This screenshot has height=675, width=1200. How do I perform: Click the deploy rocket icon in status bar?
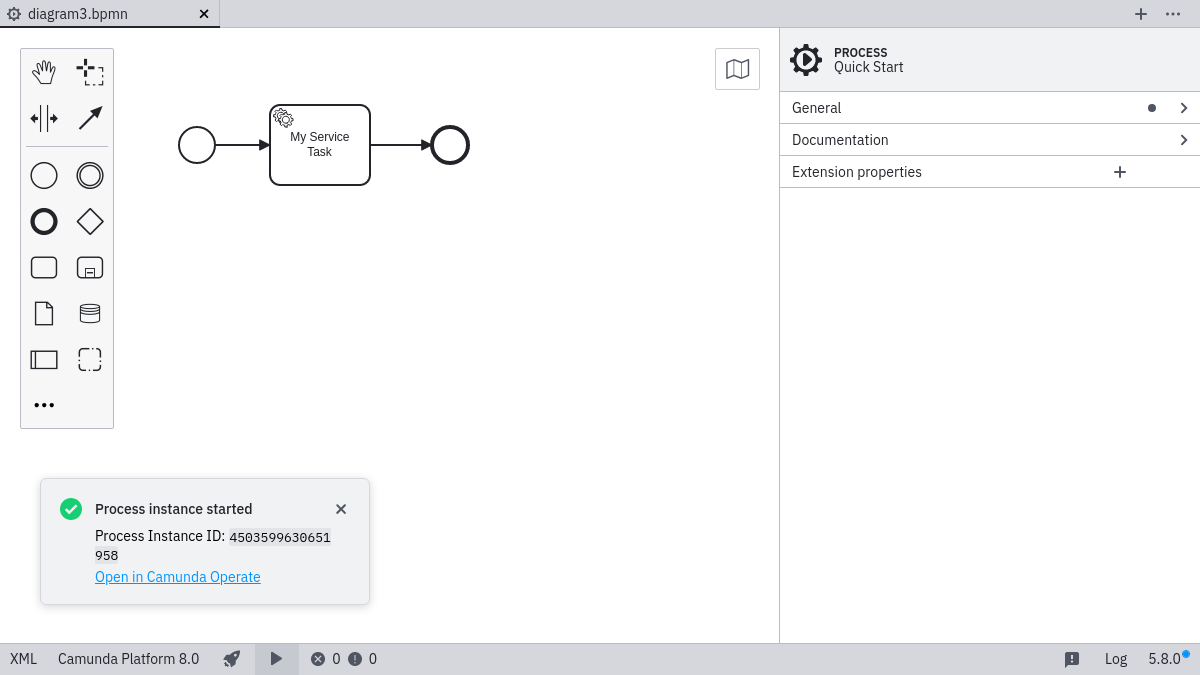point(231,659)
